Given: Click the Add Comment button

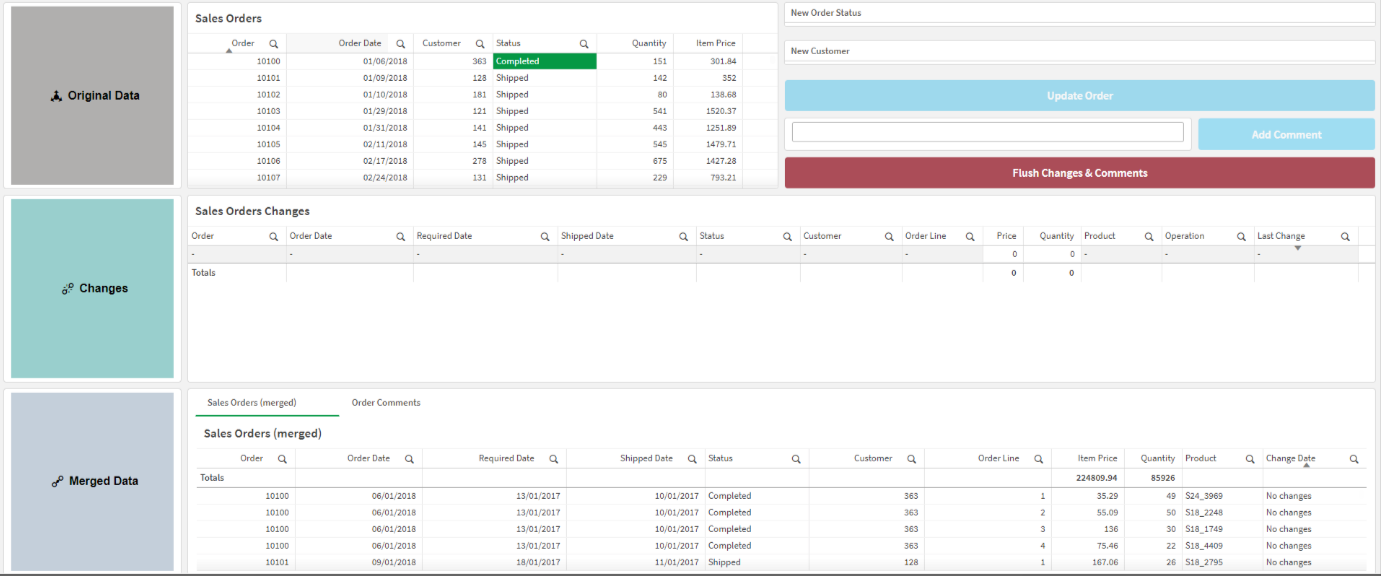Looking at the screenshot, I should click(x=1286, y=135).
